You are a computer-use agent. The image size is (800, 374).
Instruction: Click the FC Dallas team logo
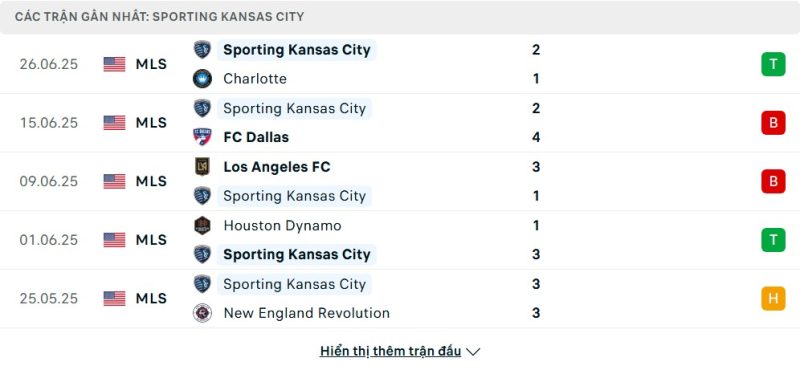pyautogui.click(x=203, y=137)
